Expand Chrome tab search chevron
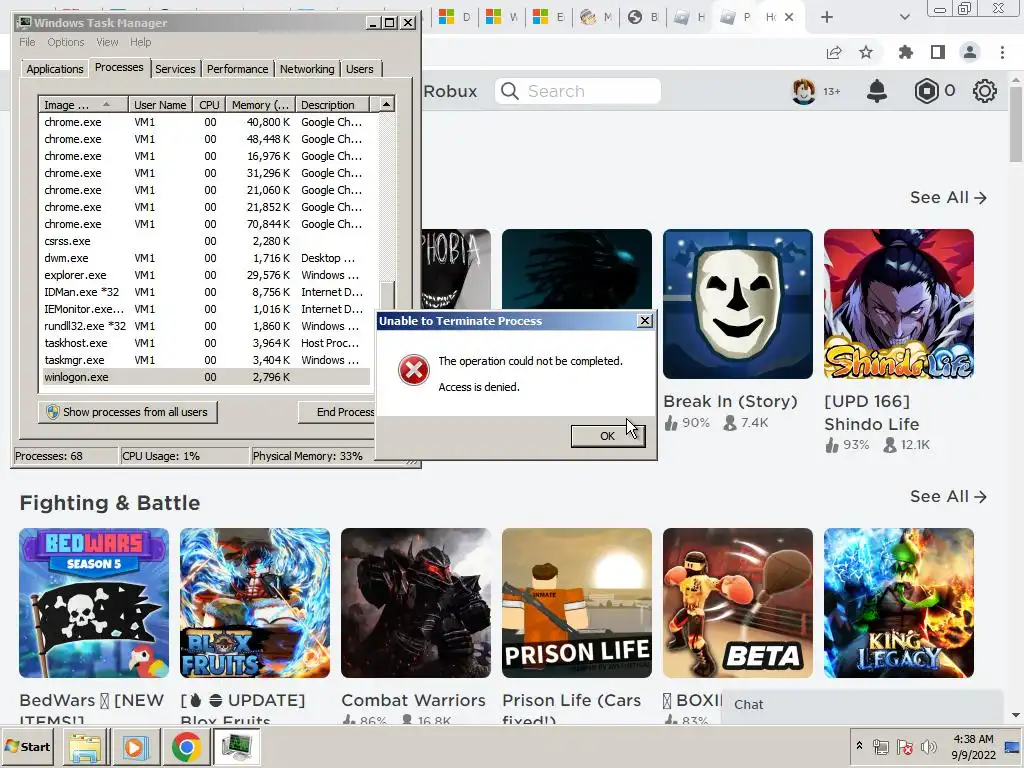 pyautogui.click(x=904, y=17)
